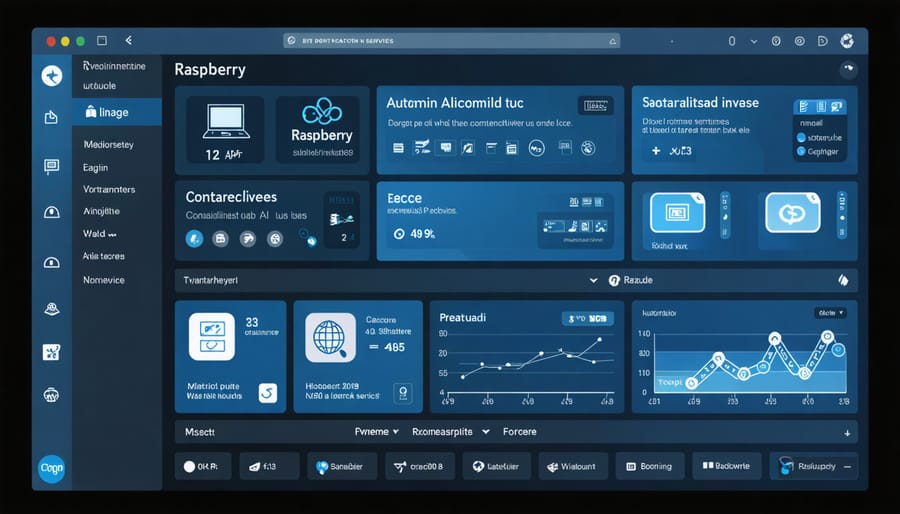Image resolution: width=900 pixels, height=514 pixels.
Task: Expand the Tvantarheyerl row chevron
Action: (x=593, y=281)
